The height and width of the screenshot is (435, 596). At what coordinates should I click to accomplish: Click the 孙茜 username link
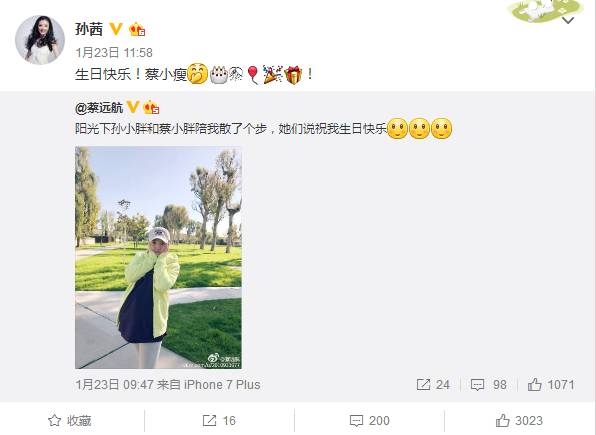(x=89, y=29)
